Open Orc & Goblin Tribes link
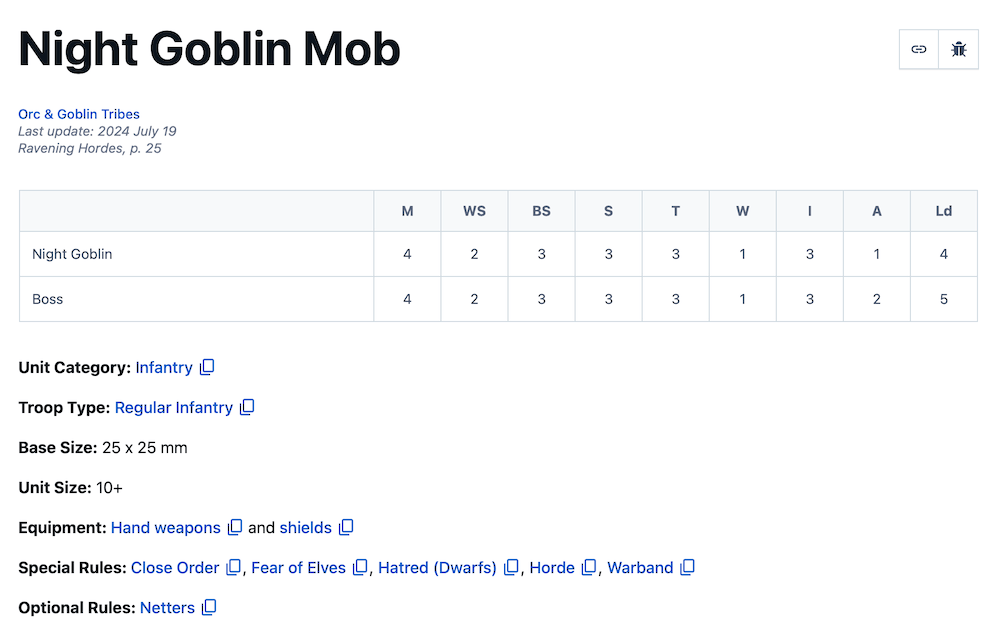 tap(79, 114)
